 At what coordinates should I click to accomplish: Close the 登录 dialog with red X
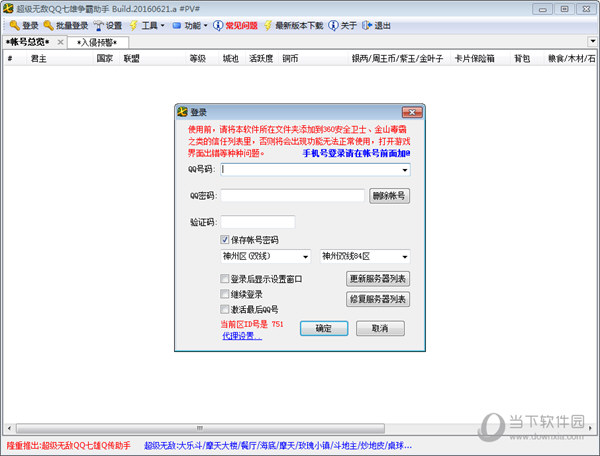[x=412, y=112]
